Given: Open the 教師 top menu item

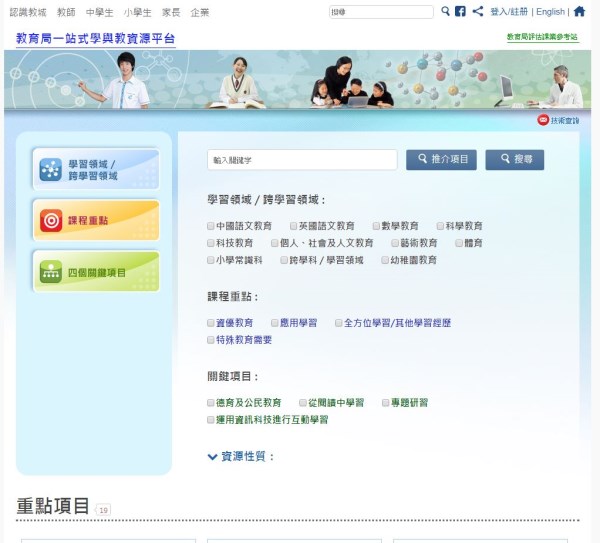Looking at the screenshot, I should point(66,12).
